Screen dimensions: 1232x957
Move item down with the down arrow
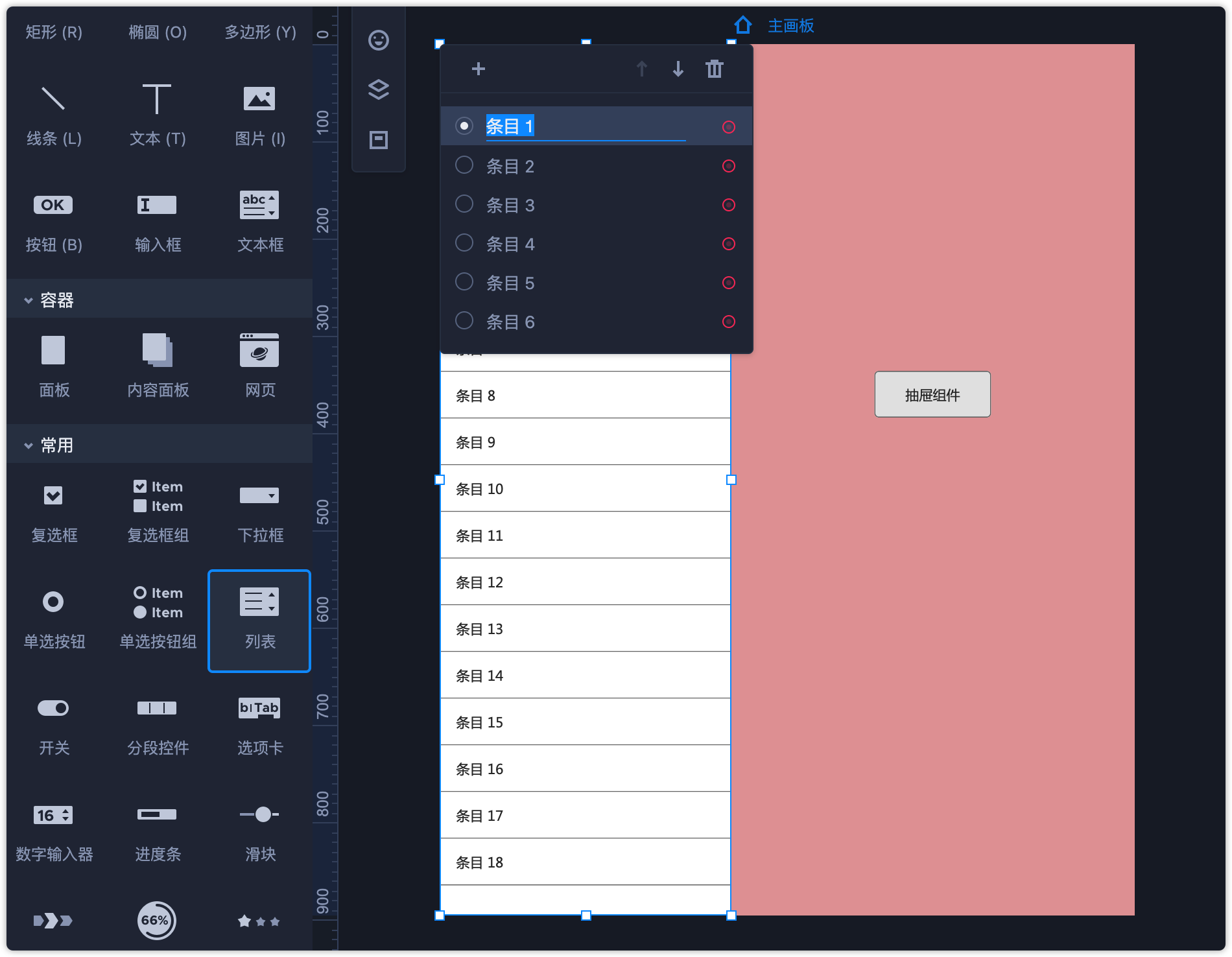[x=678, y=69]
